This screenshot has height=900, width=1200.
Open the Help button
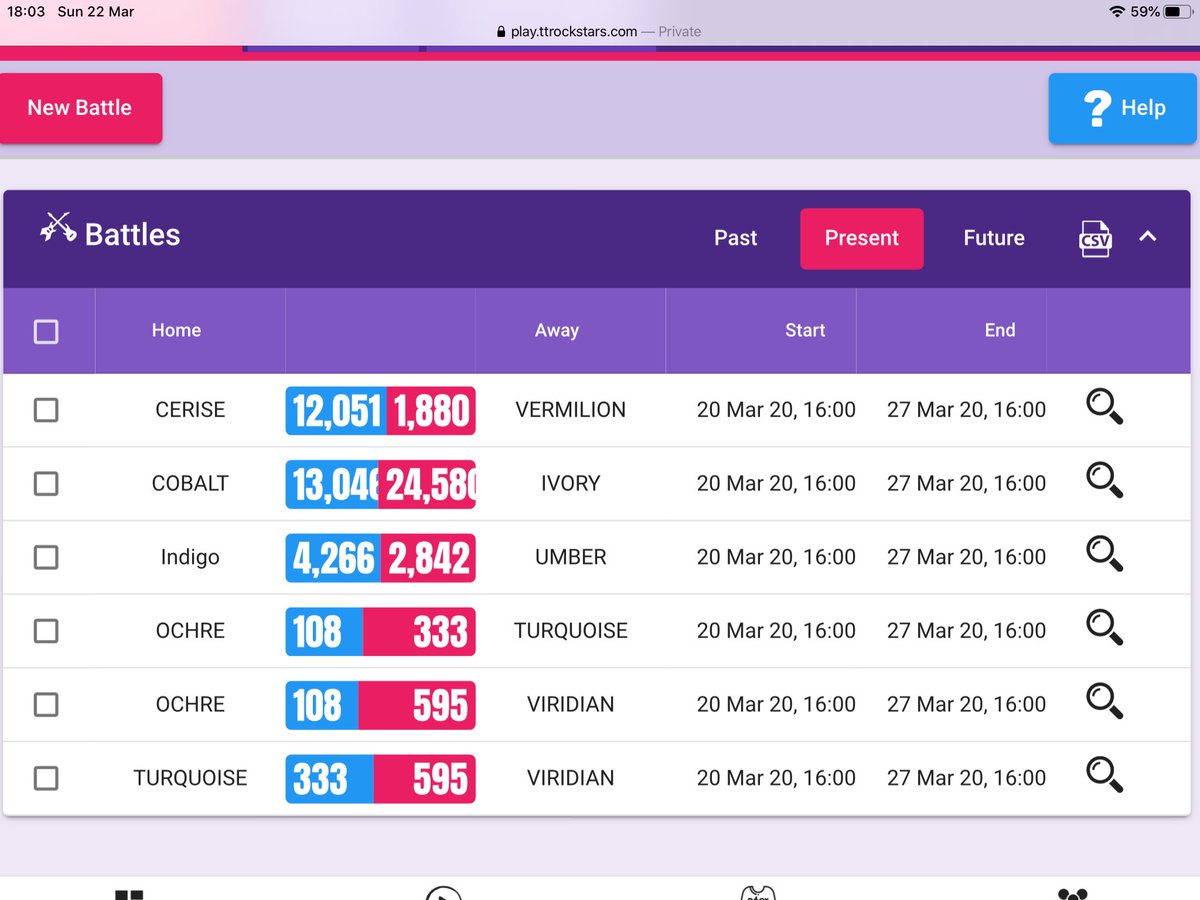1124,108
